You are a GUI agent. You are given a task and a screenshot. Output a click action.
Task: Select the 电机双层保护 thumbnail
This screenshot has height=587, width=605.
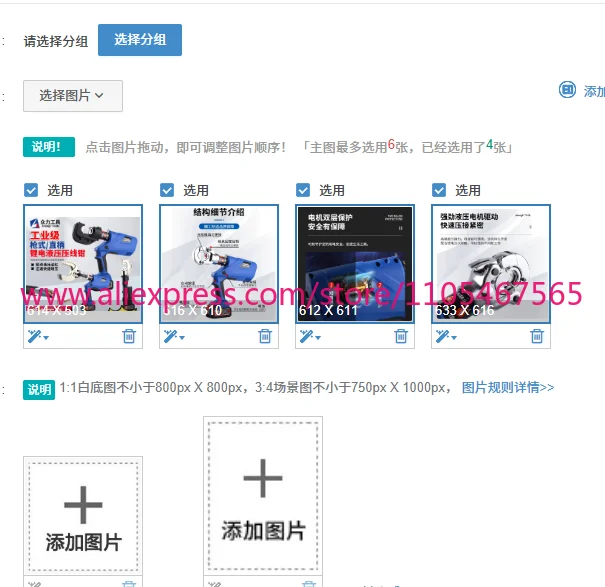coord(355,264)
